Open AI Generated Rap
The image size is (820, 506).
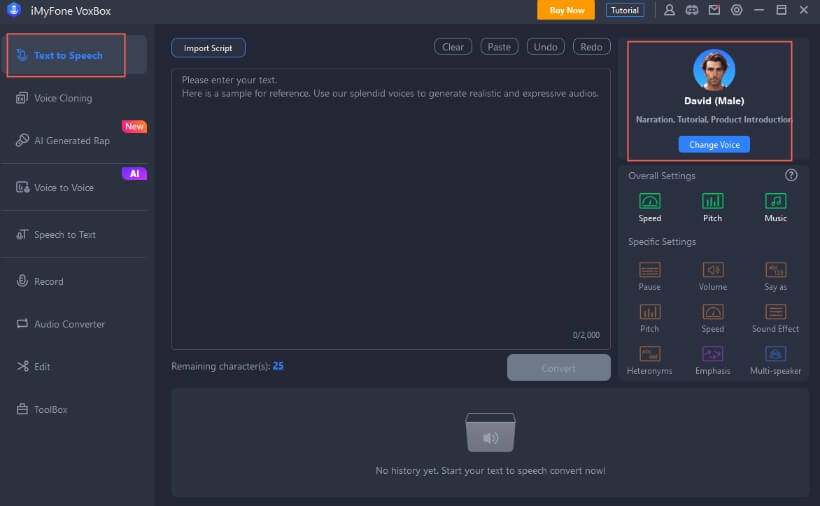pos(72,141)
